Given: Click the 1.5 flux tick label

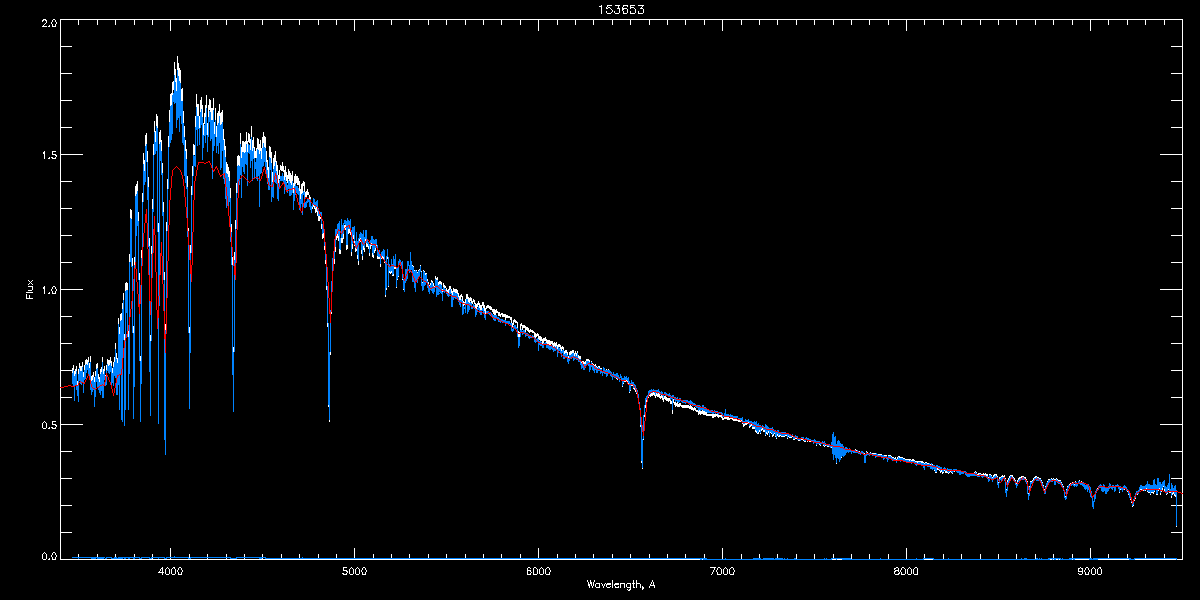Looking at the screenshot, I should point(49,155).
